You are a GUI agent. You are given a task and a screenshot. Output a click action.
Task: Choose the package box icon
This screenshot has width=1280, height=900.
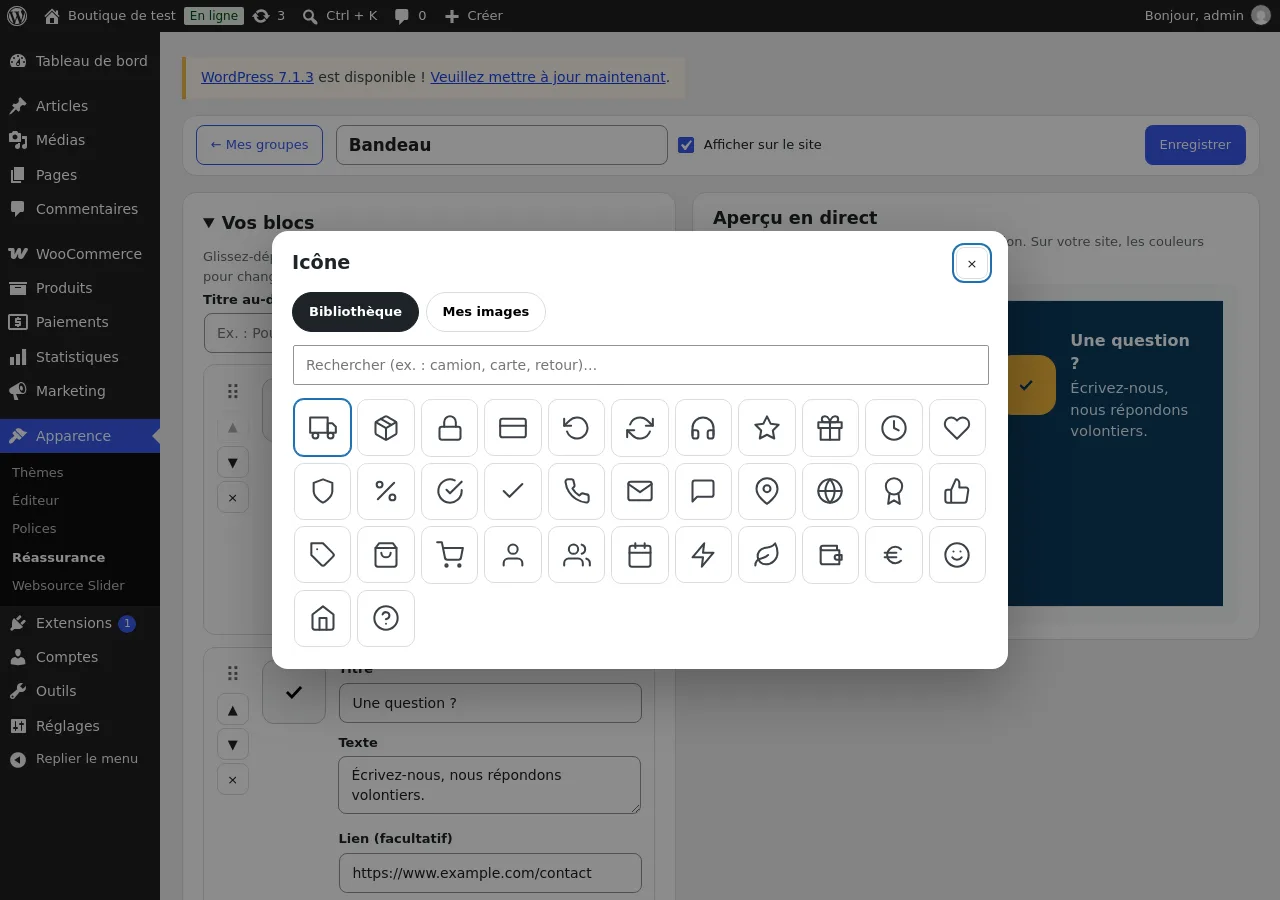click(386, 428)
